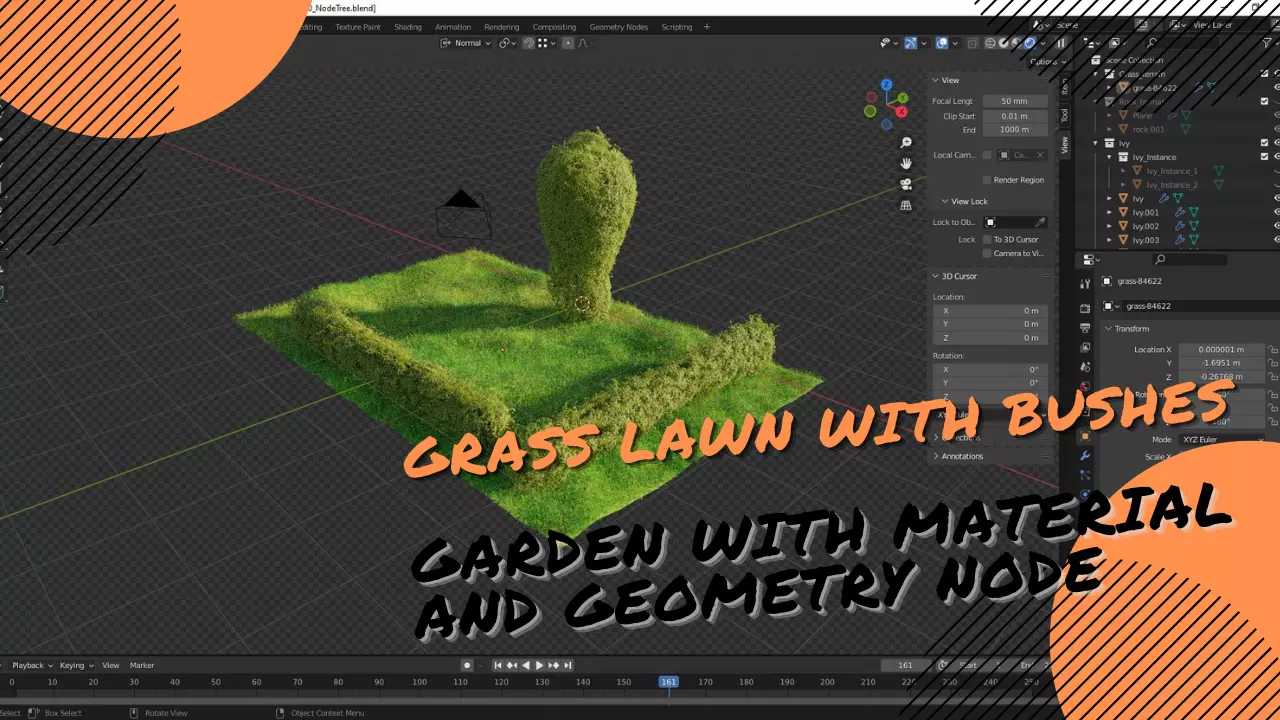Open the Output properties tab icon
The width and height of the screenshot is (1280, 720).
point(1085,328)
